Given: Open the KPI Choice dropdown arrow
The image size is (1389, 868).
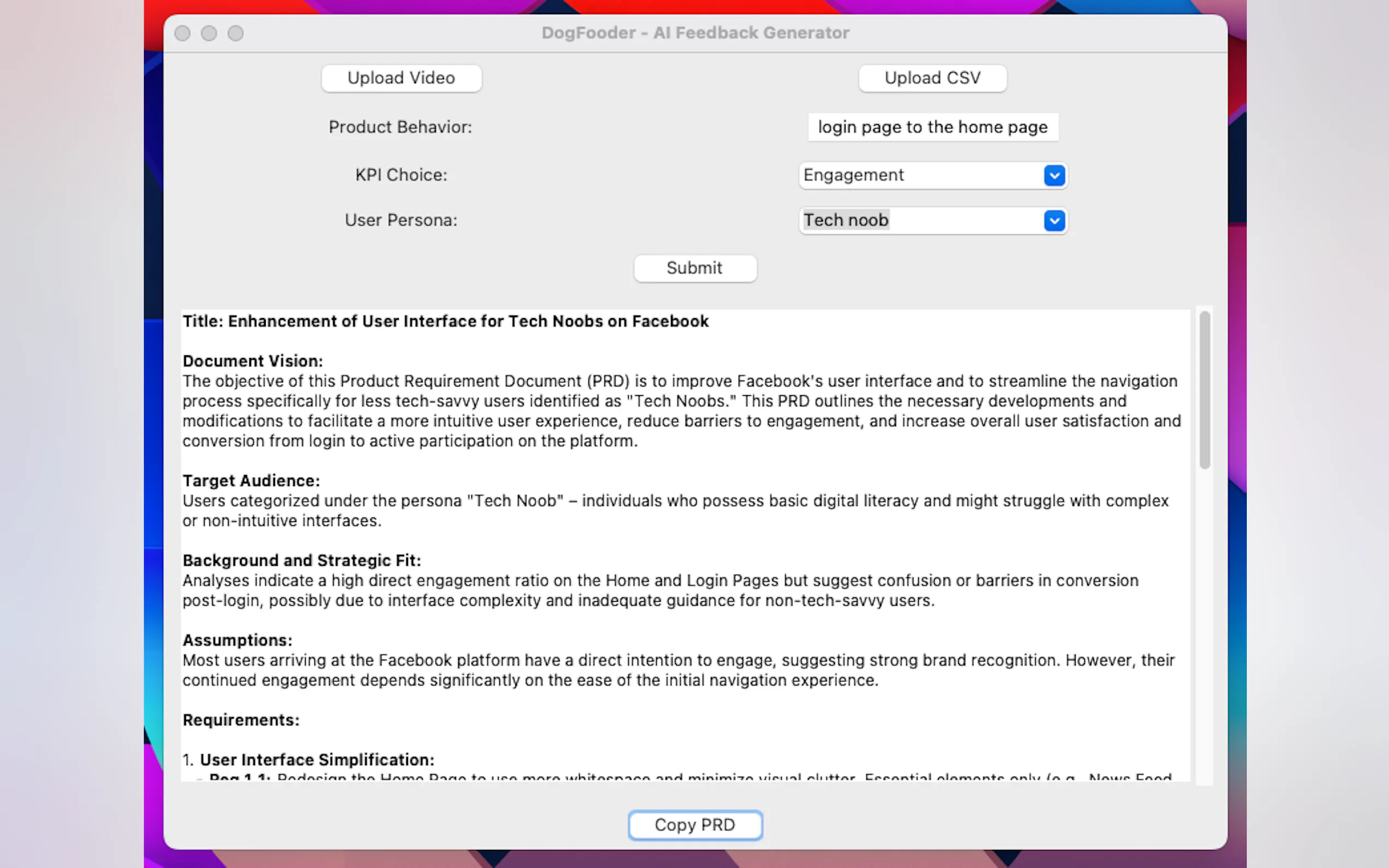Looking at the screenshot, I should pyautogui.click(x=1054, y=175).
